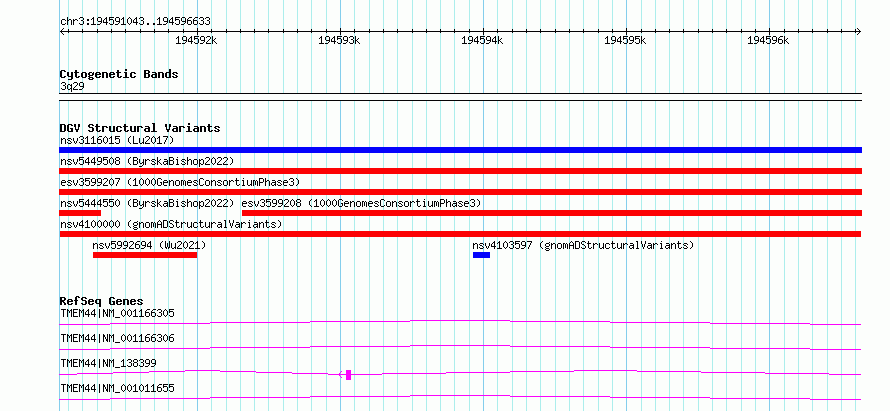Viewport: 890px width, 411px height.
Task: Click the TMEM44 NM_138399 magenta exon block
Action: tap(349, 375)
